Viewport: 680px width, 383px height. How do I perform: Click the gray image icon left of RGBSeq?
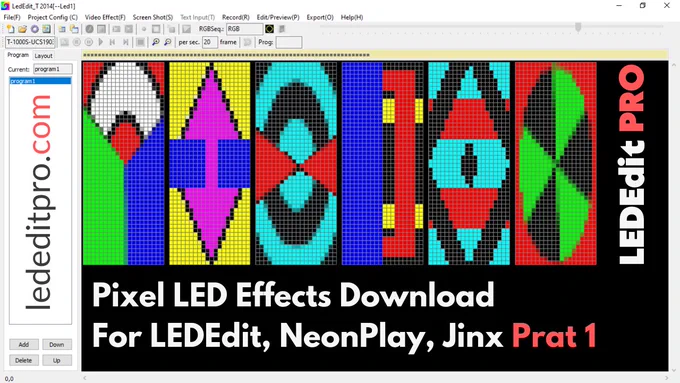[x=186, y=29]
